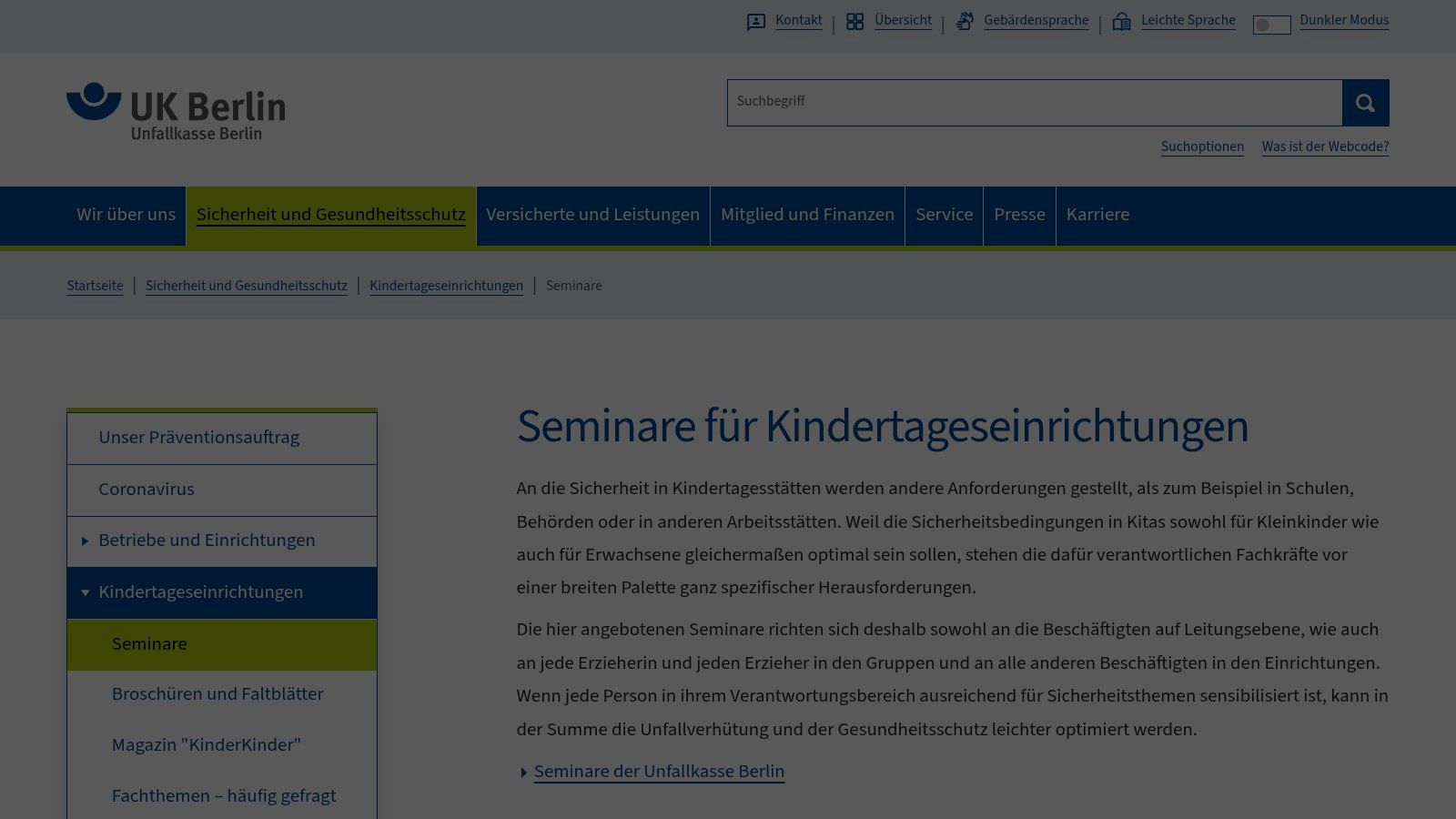Click the Leichte Sprache book icon
Screen dimensions: 1456x819
point(1122,22)
